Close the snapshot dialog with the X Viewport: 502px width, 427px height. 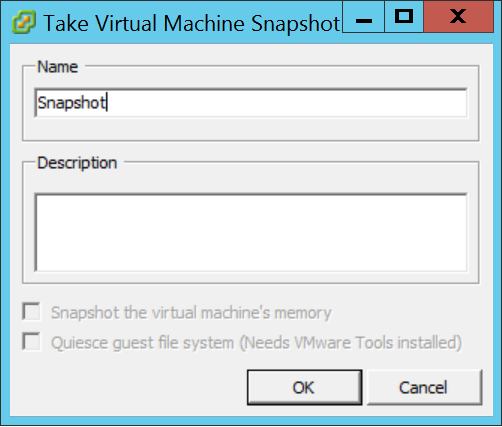[458, 17]
